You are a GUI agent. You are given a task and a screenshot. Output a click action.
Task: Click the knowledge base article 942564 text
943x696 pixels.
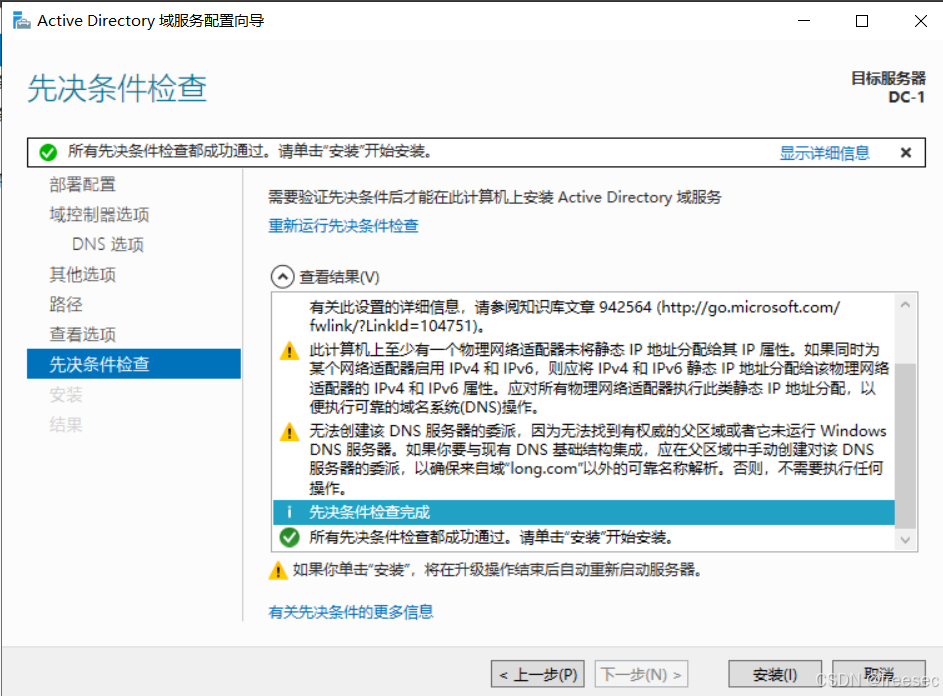tap(574, 316)
